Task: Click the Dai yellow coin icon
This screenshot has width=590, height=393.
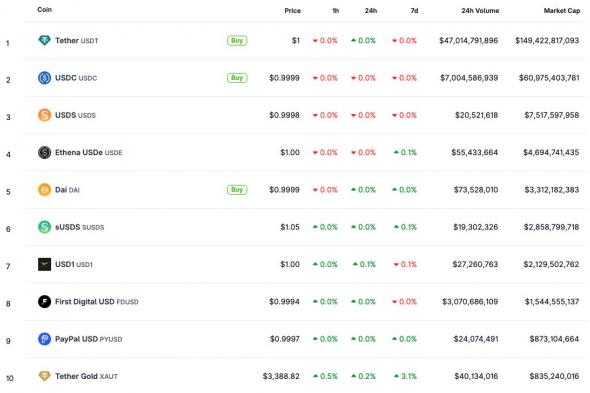Action: point(44,190)
